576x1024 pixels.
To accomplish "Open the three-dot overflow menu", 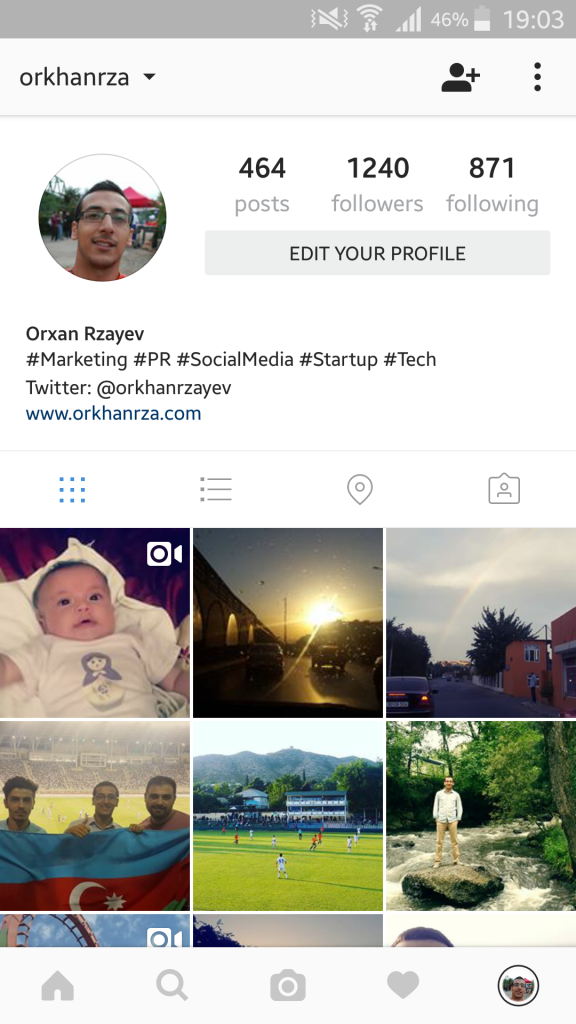I will pos(537,77).
